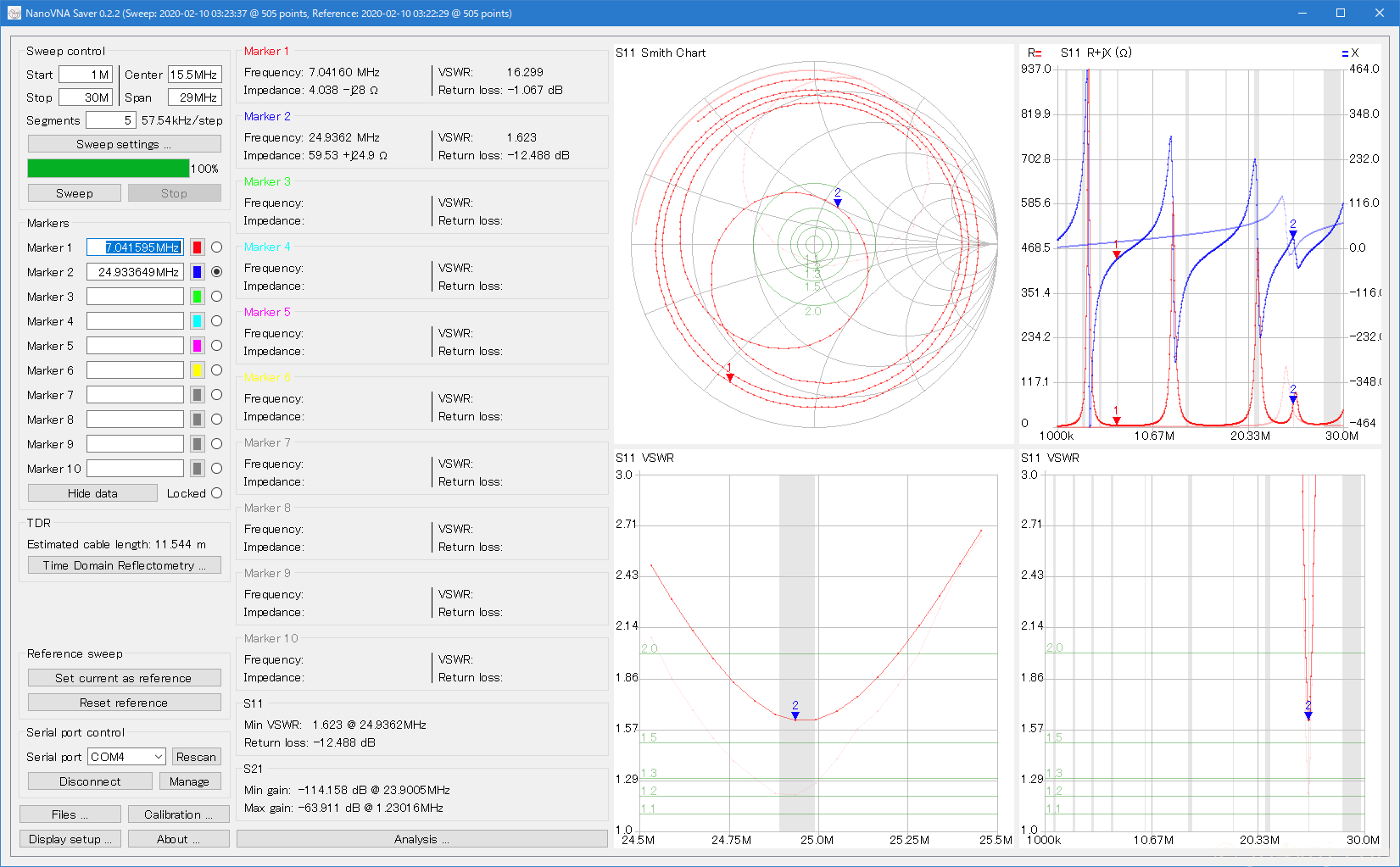Click the Sweep button
This screenshot has width=1400, height=867.
[75, 193]
